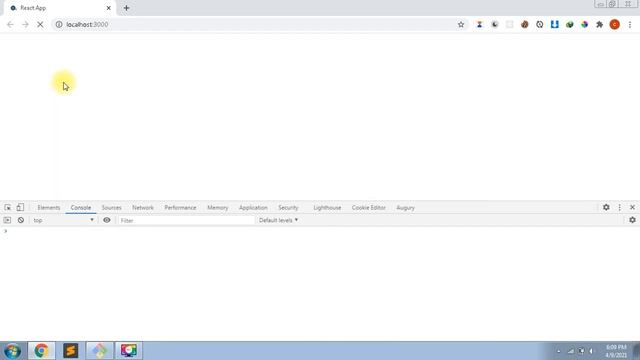Click the volume tray icon

591,351
